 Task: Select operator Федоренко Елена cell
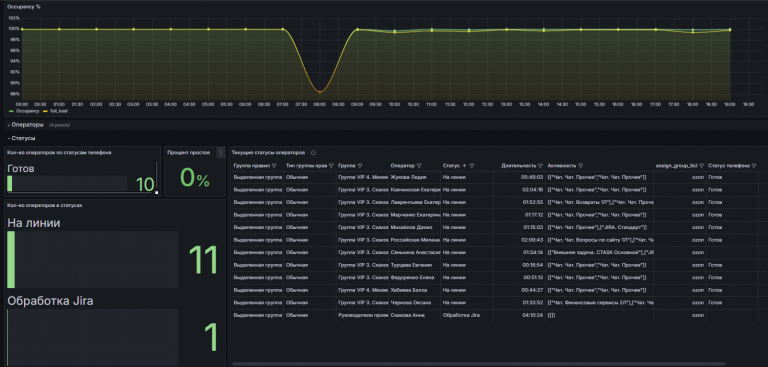pos(414,277)
